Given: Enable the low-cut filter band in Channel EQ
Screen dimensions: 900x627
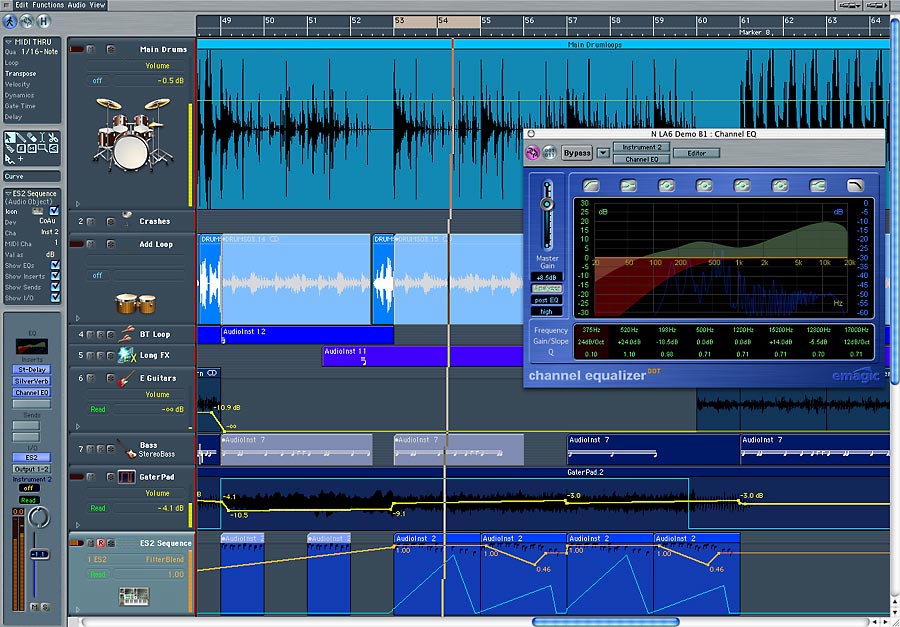Looking at the screenshot, I should pyautogui.click(x=591, y=185).
